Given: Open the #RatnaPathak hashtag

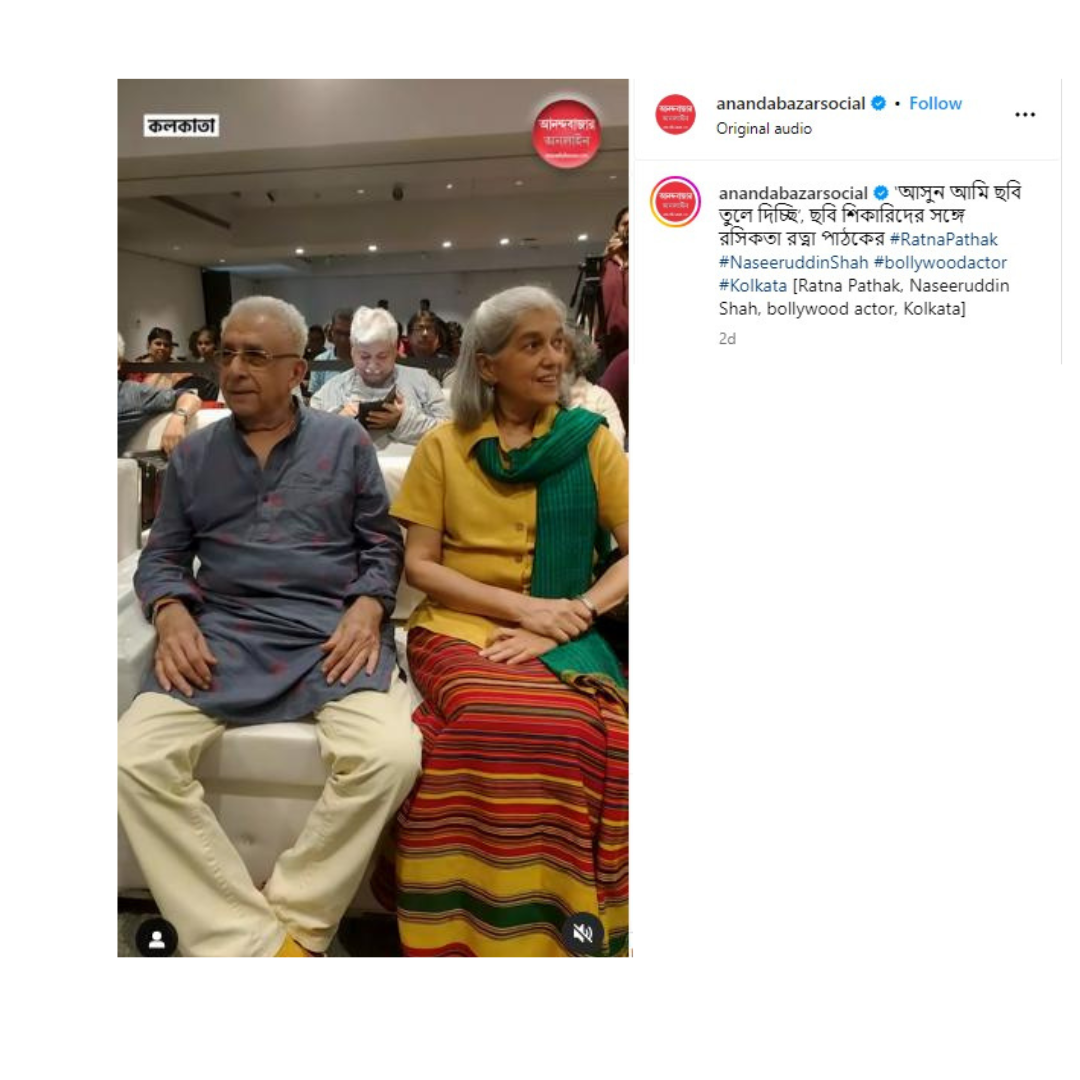Looking at the screenshot, I should [943, 239].
